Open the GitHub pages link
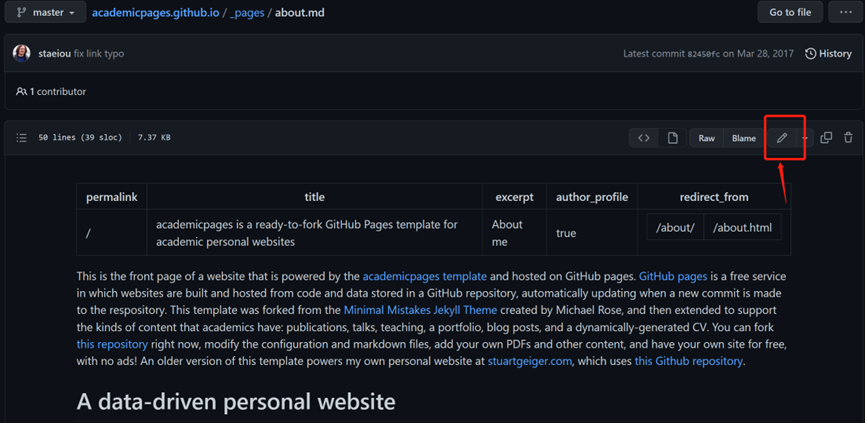The width and height of the screenshot is (865, 423). 673,276
